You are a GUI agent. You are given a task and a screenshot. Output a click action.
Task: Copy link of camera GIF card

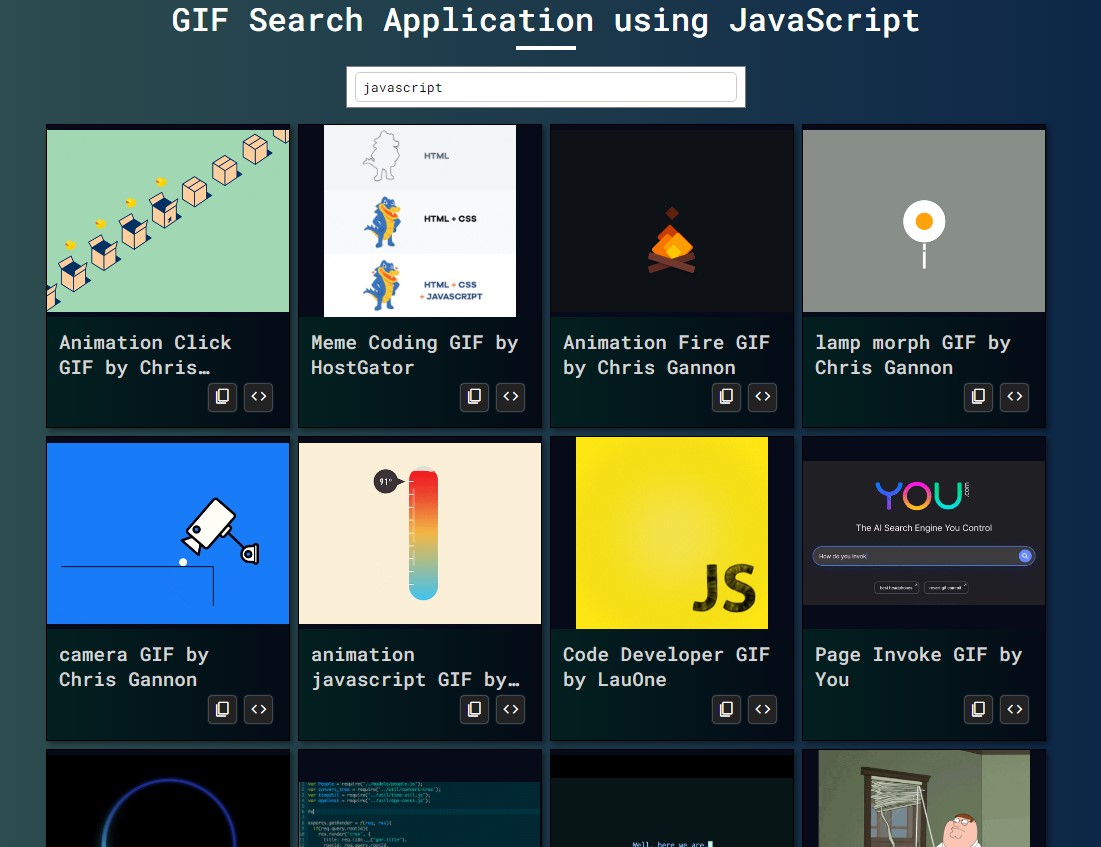coord(222,709)
